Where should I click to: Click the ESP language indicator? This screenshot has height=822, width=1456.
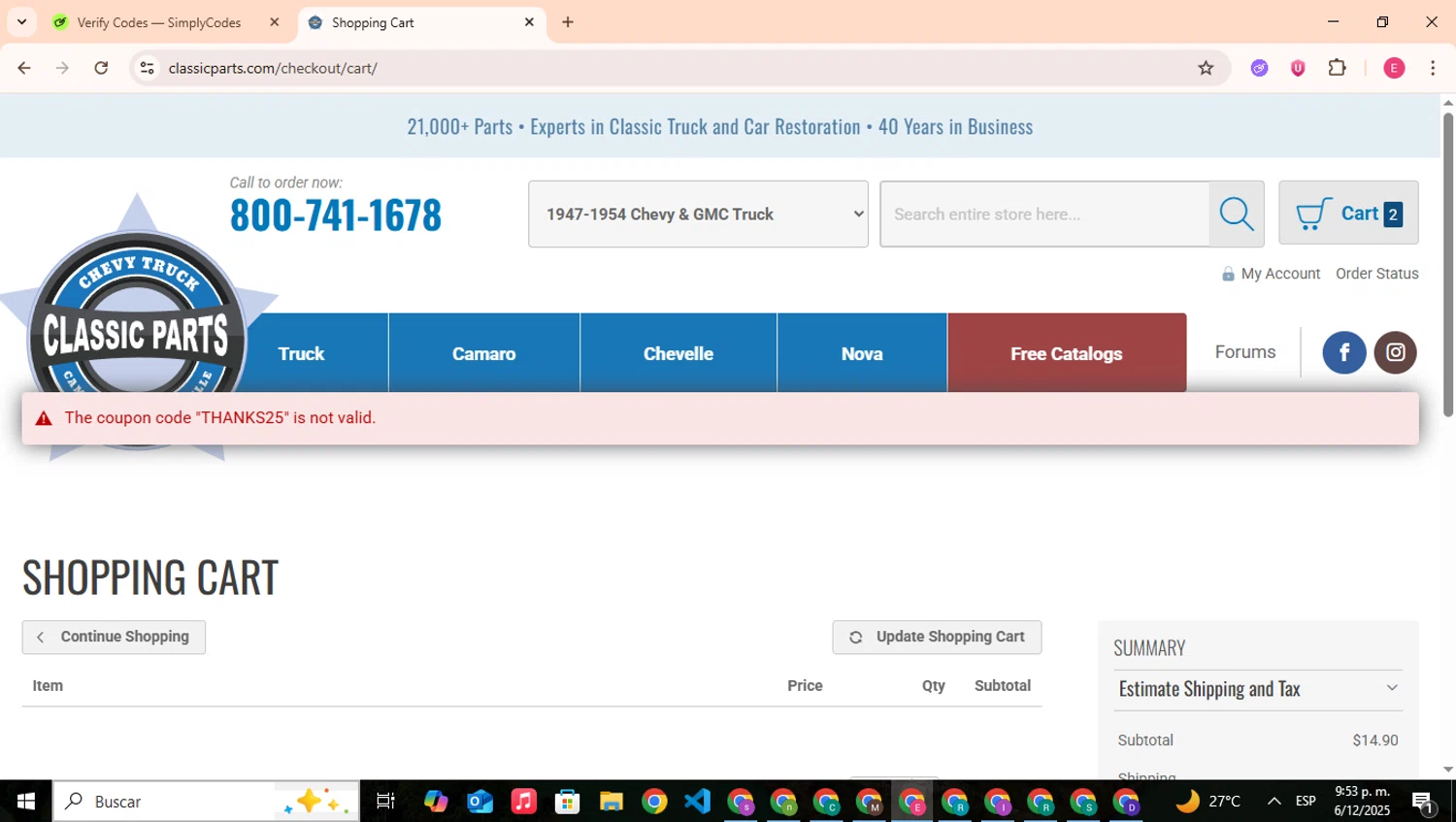[x=1306, y=801]
